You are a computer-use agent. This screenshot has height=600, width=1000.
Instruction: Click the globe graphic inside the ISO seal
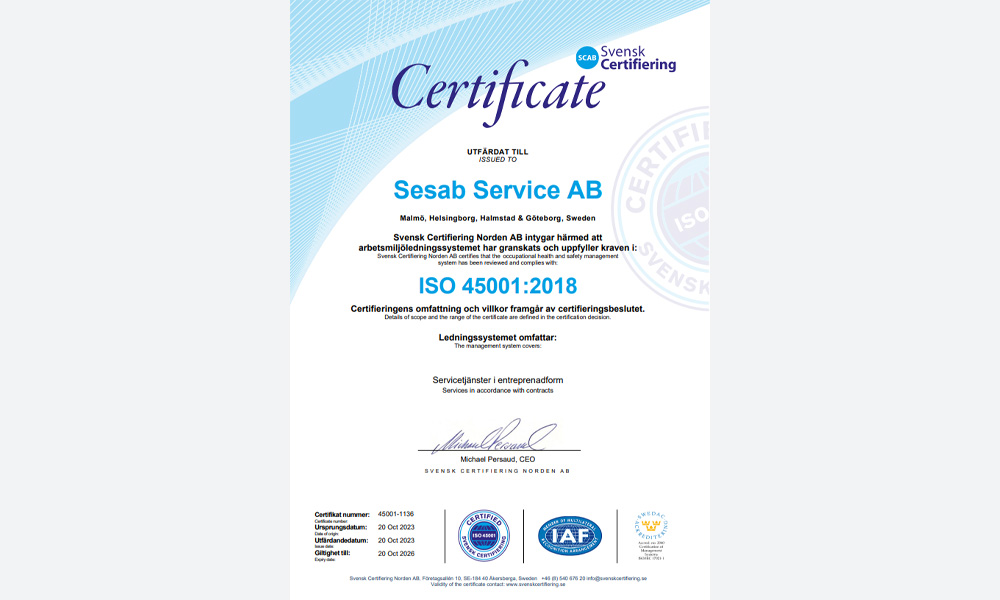(x=482, y=536)
